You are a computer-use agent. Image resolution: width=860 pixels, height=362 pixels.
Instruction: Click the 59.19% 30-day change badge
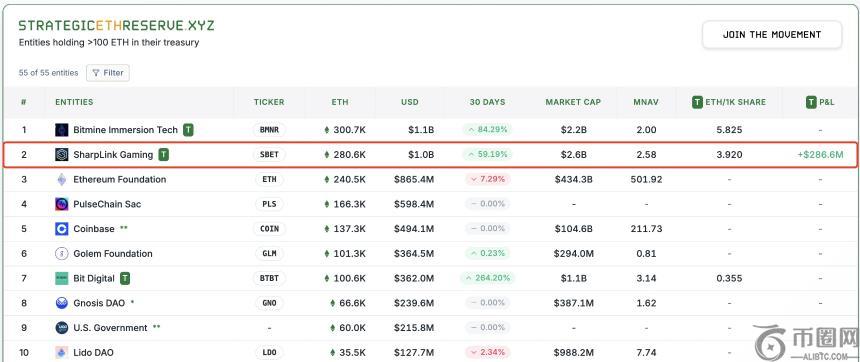488,155
